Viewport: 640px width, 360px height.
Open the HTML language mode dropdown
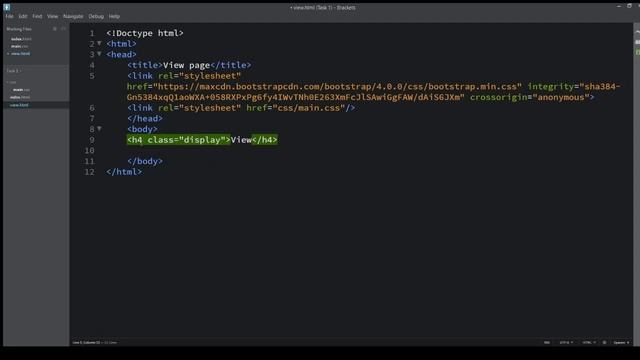(x=589, y=342)
